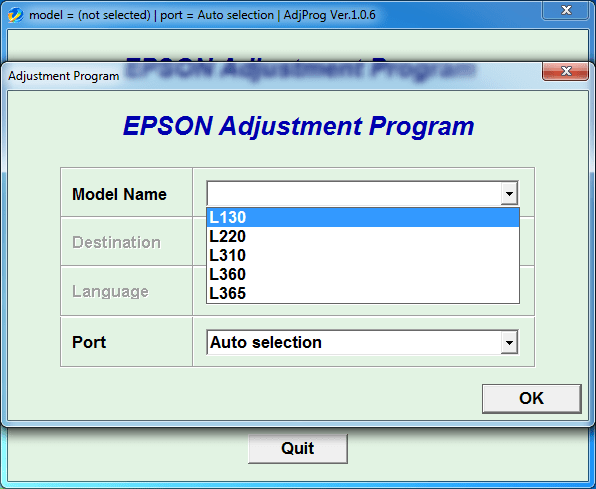Choose L220 in the model dropdown list
Viewport: 596px width, 489px height.
[363, 236]
